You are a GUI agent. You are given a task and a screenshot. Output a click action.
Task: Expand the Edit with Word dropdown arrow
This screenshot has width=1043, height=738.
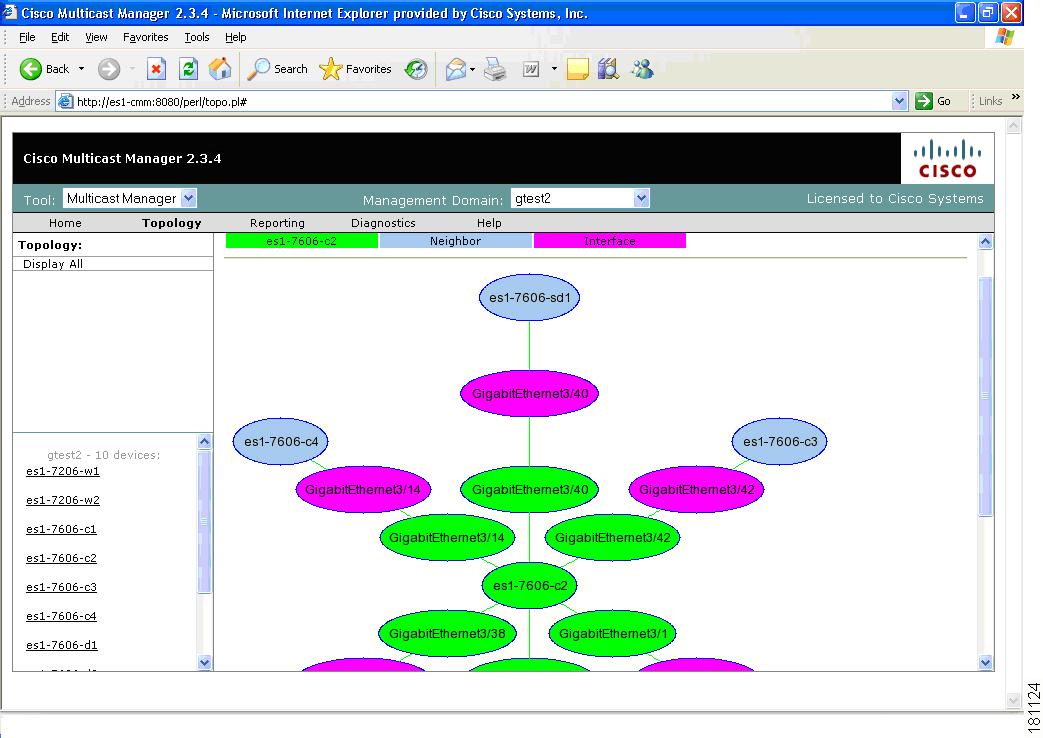554,69
